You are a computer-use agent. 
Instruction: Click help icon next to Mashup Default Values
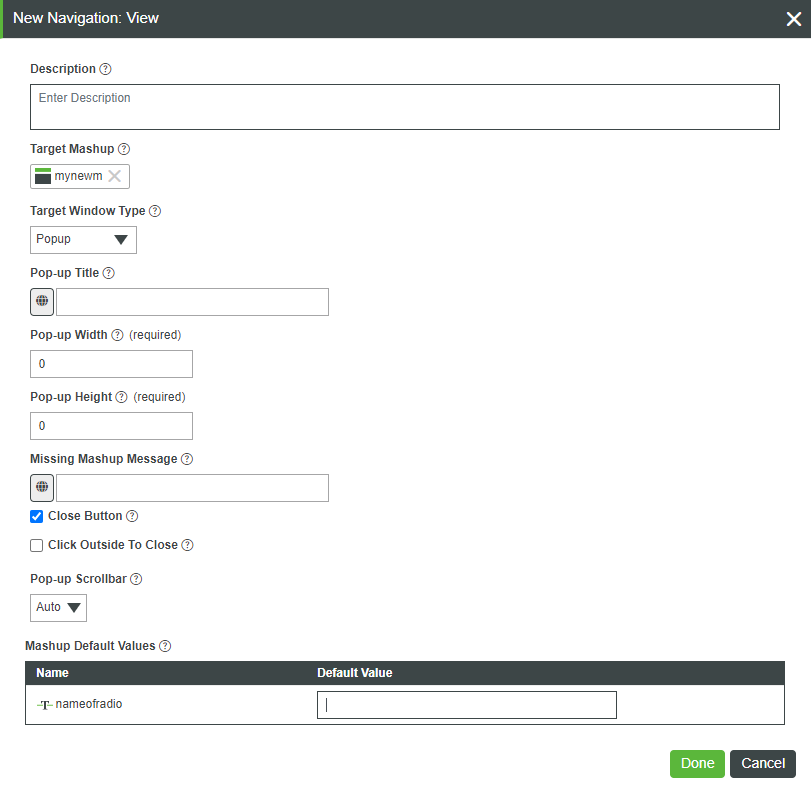165,646
